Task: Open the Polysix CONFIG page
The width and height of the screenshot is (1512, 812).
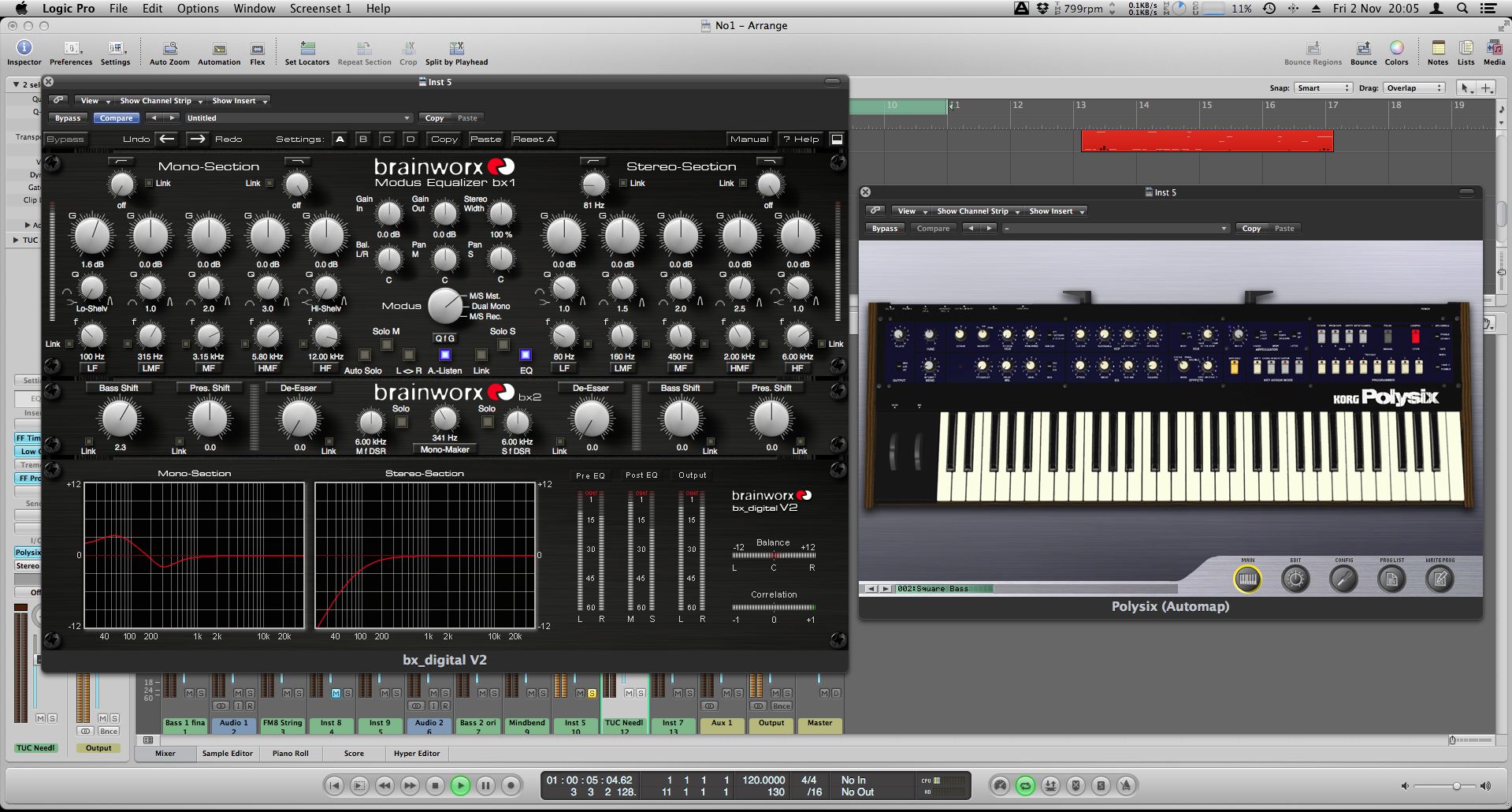Action: (x=1343, y=579)
